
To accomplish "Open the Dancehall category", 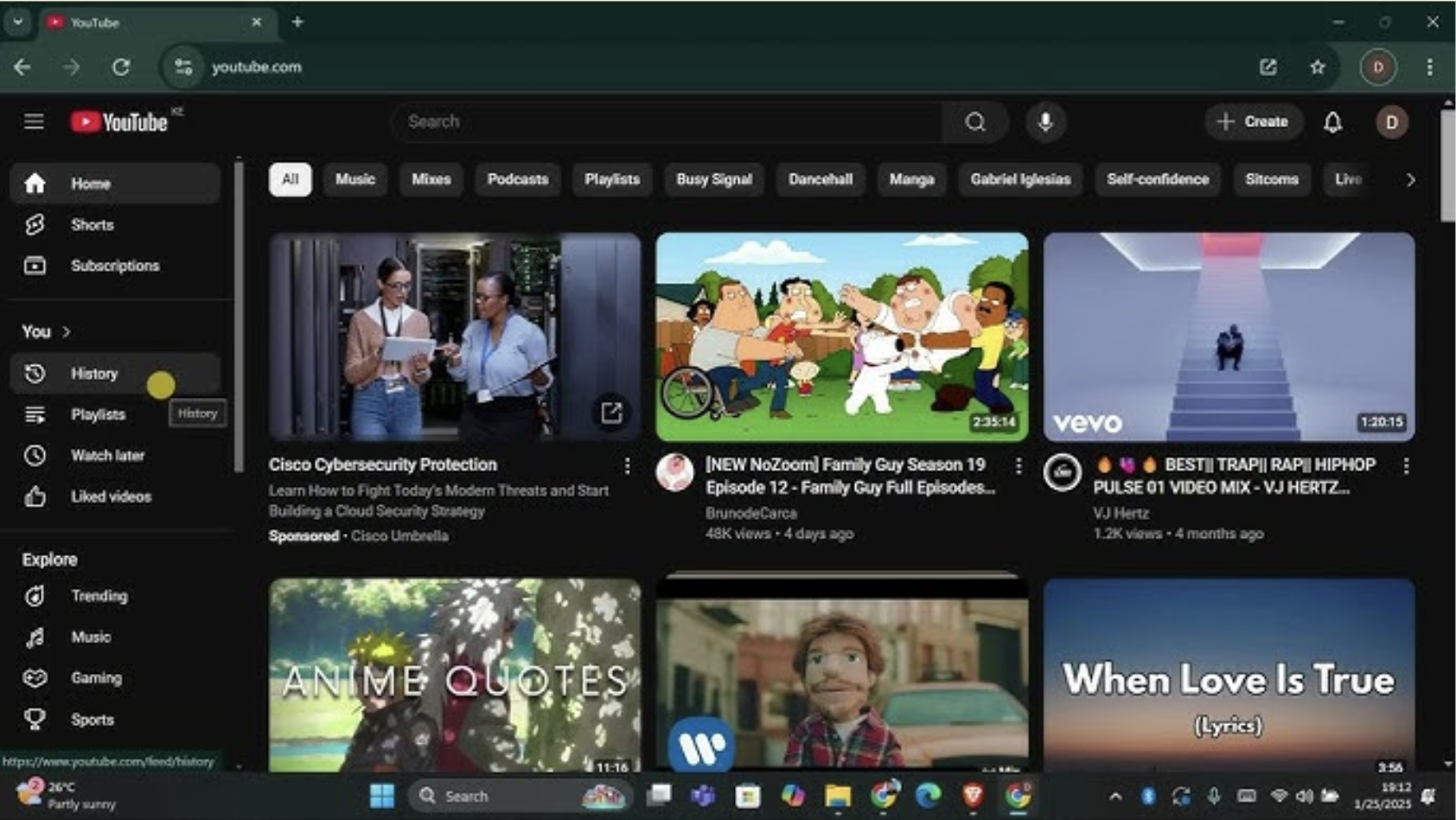I will click(820, 180).
